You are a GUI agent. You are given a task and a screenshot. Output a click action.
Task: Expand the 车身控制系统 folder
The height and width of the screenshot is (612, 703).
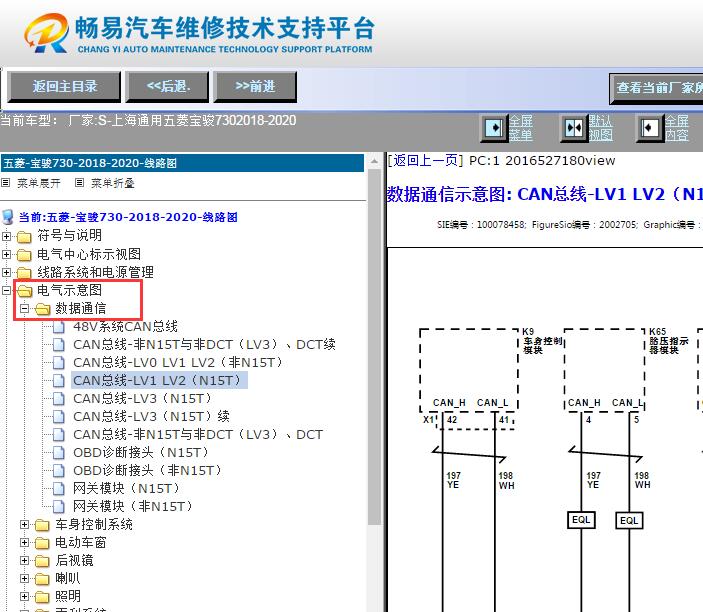(25, 525)
